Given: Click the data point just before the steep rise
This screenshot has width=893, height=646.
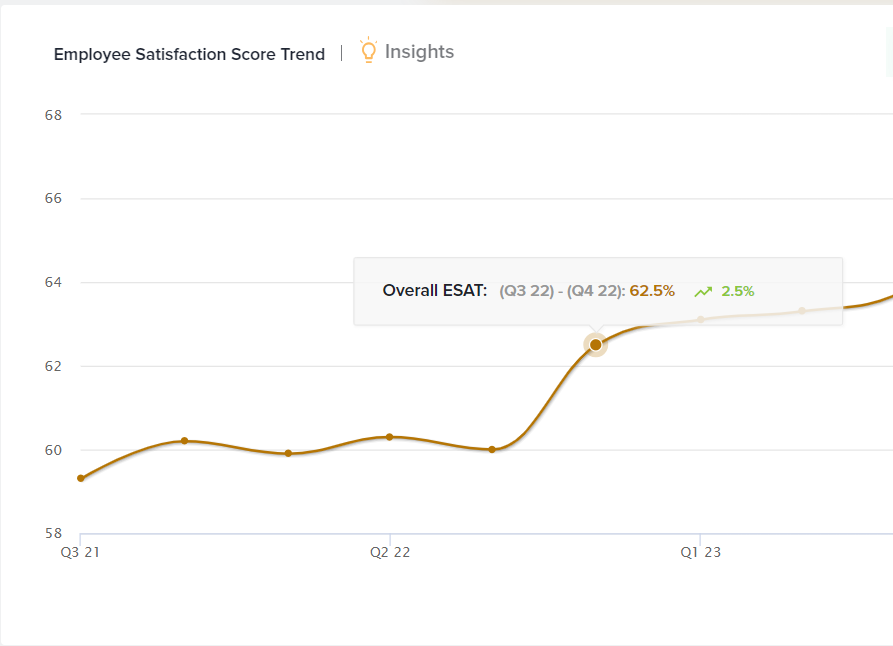Looking at the screenshot, I should tap(492, 449).
